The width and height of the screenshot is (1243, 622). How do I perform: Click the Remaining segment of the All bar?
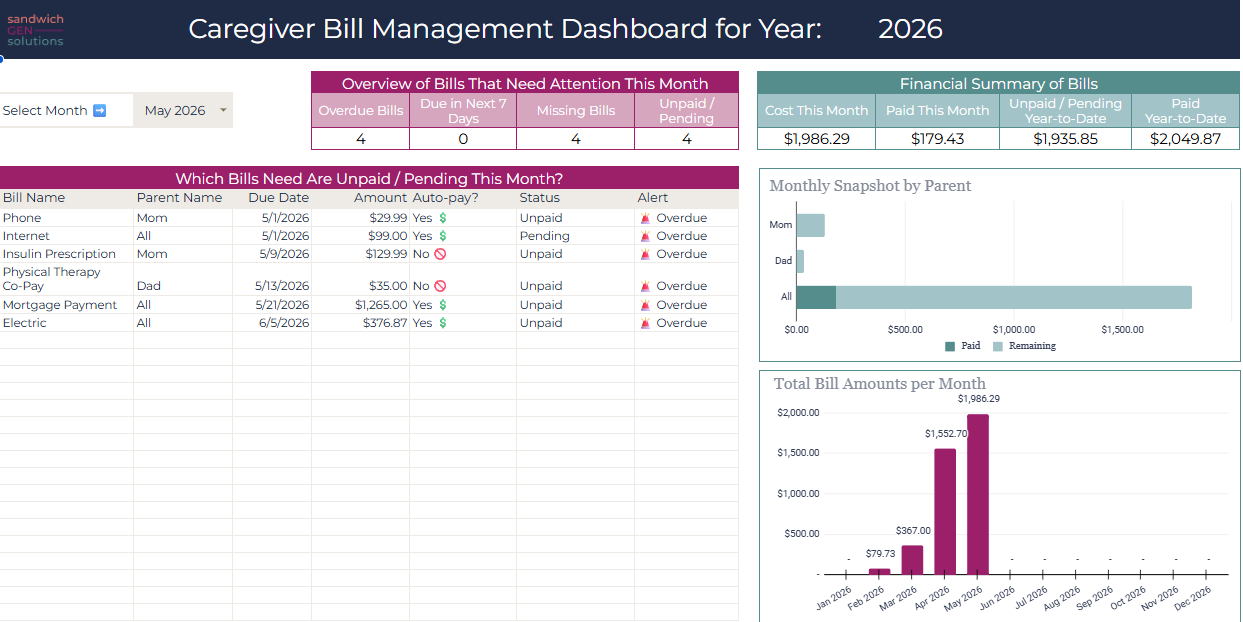coord(1014,297)
